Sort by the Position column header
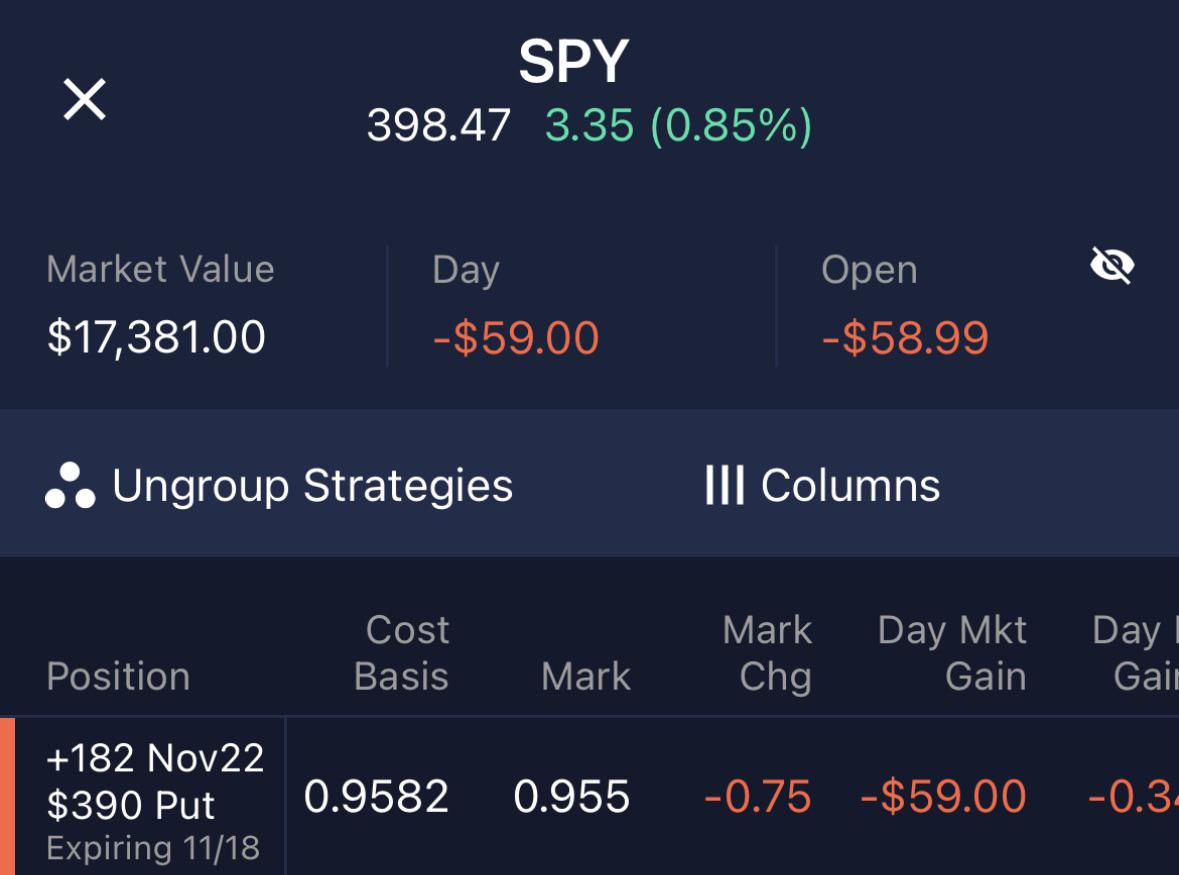The image size is (1179, 875). pyautogui.click(x=118, y=676)
